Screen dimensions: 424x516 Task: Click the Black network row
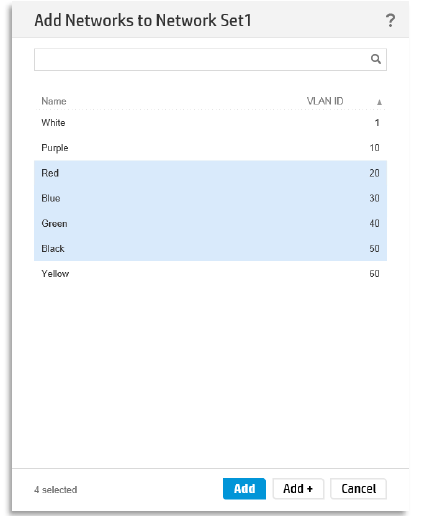coord(210,248)
